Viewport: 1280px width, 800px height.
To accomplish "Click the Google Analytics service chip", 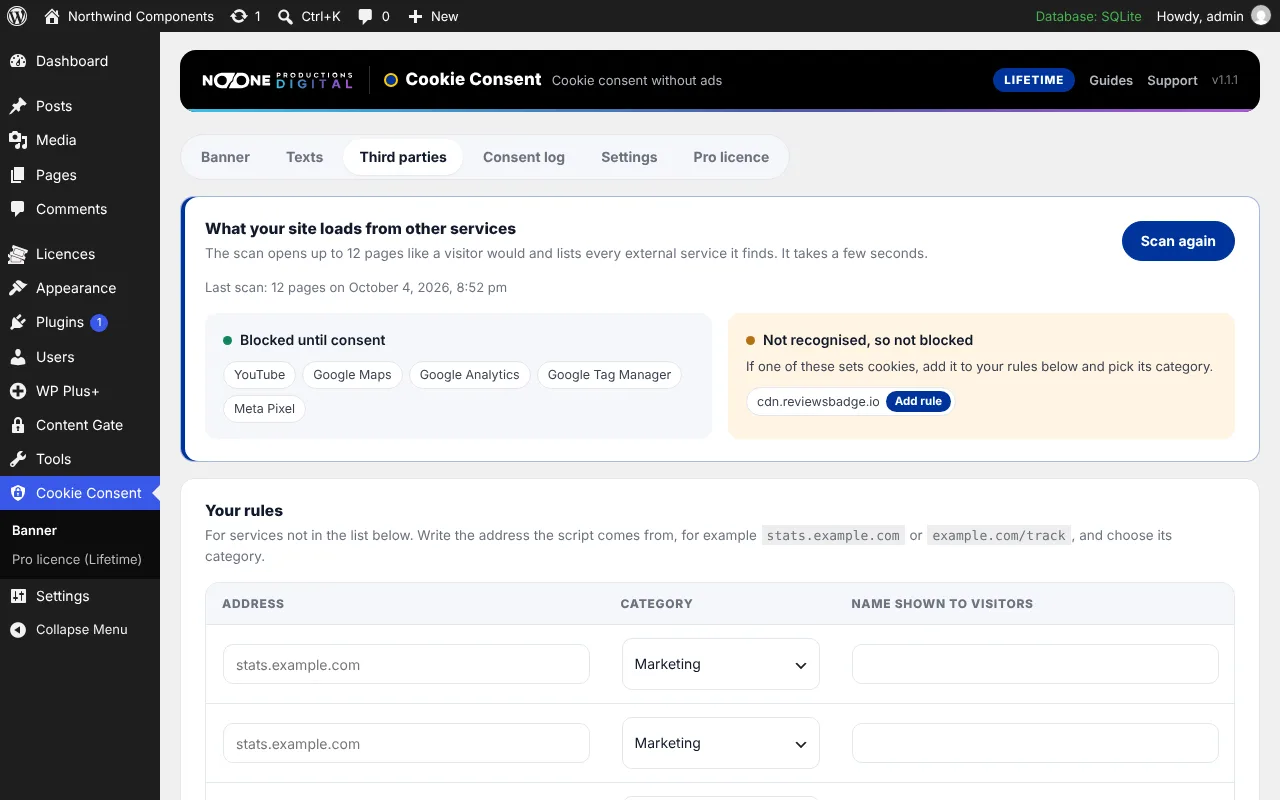I will tap(470, 375).
